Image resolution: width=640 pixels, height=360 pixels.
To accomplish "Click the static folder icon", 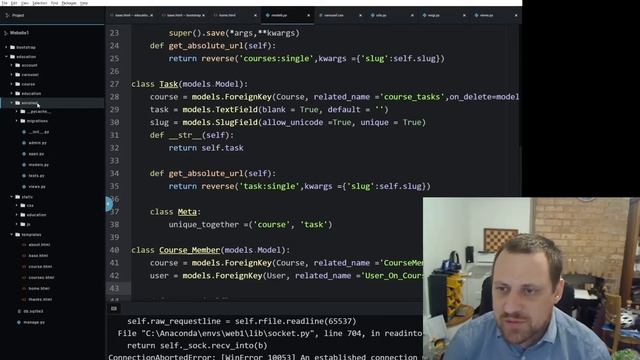I will click(x=18, y=197).
